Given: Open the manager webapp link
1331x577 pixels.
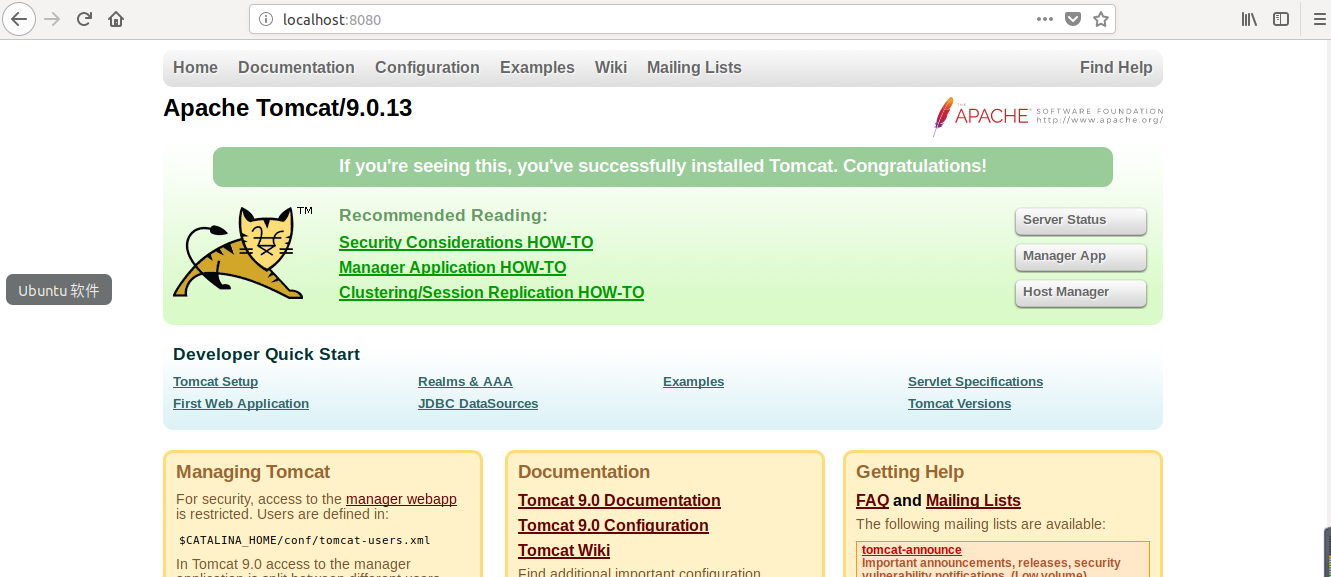Looking at the screenshot, I should [401, 499].
